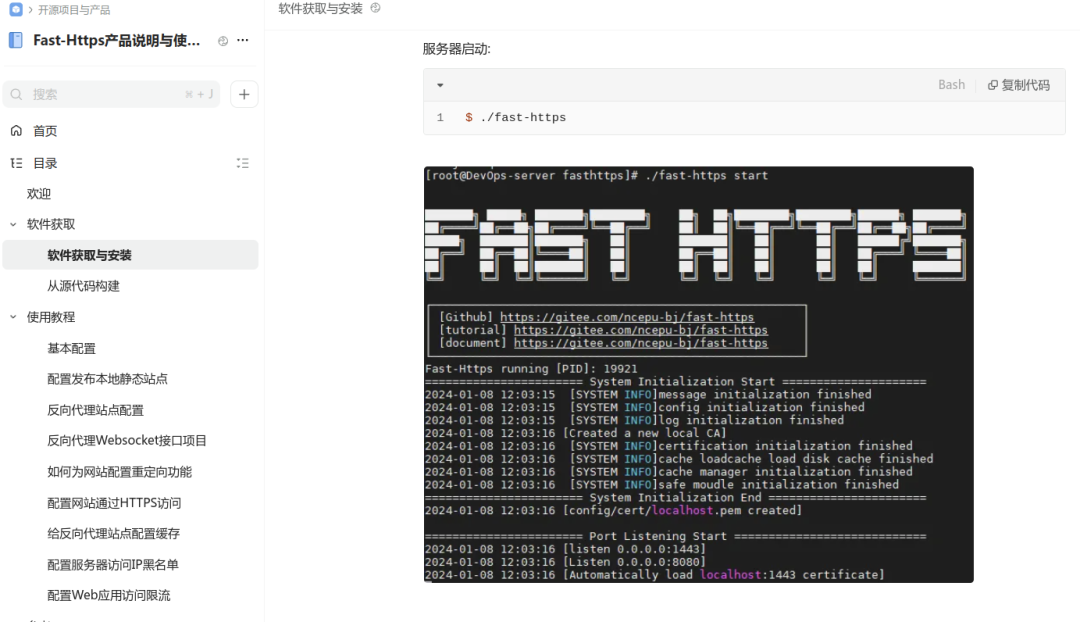Open 反向代理Websocket接口项目 page
This screenshot has width=1080, height=622.
pos(127,441)
